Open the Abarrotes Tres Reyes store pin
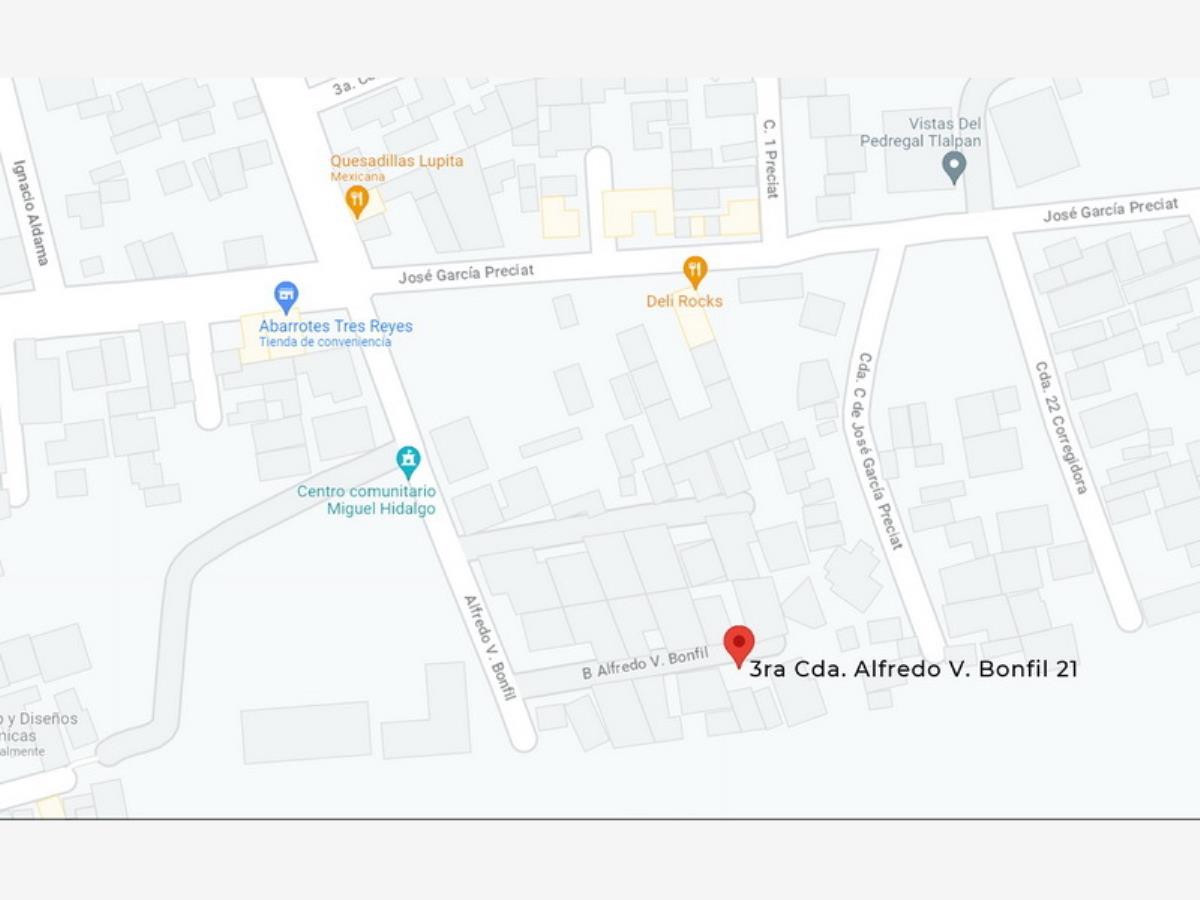The height and width of the screenshot is (900, 1200). 286,297
